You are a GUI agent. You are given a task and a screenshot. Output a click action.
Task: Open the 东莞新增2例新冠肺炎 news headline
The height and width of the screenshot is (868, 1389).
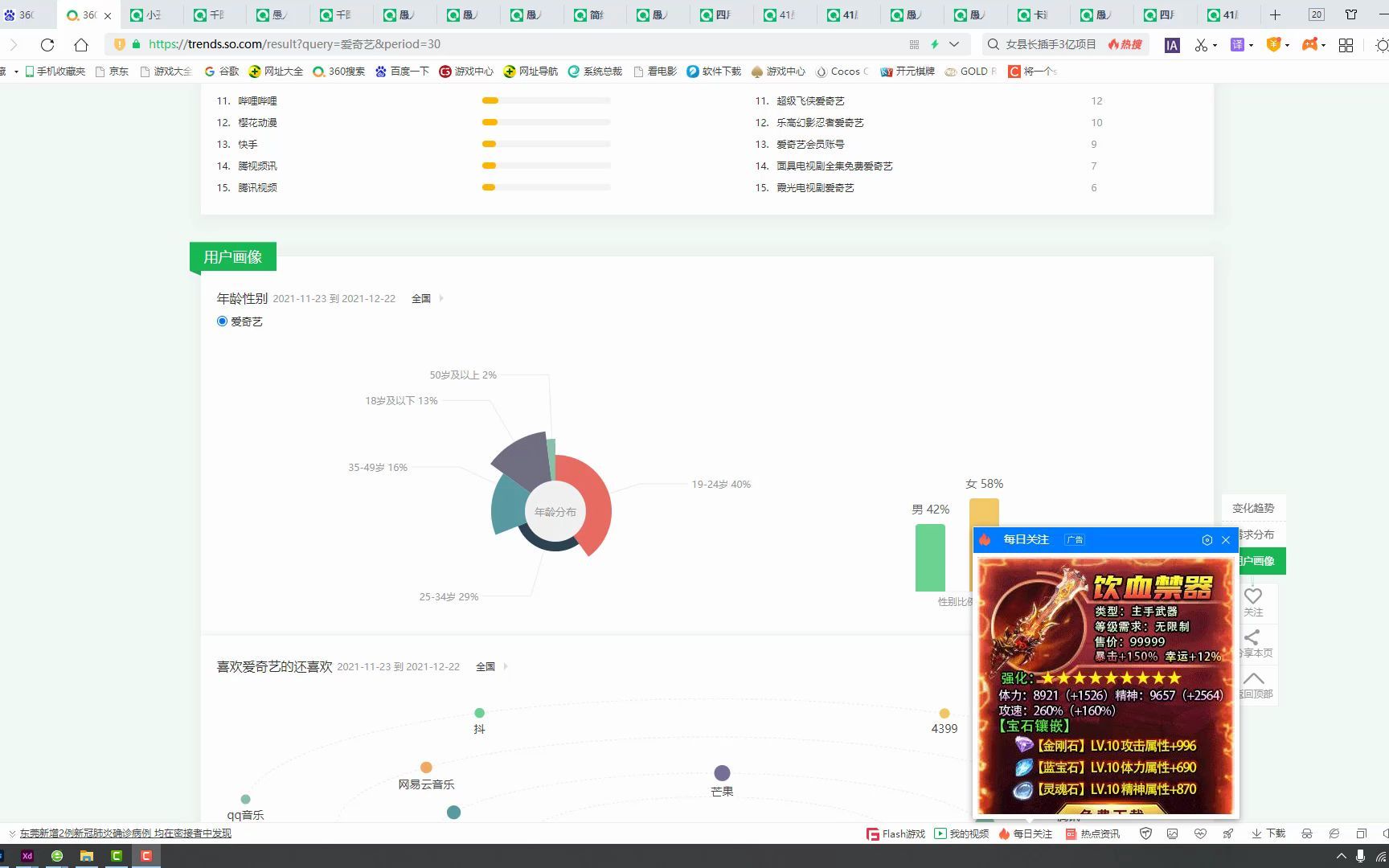click(125, 833)
